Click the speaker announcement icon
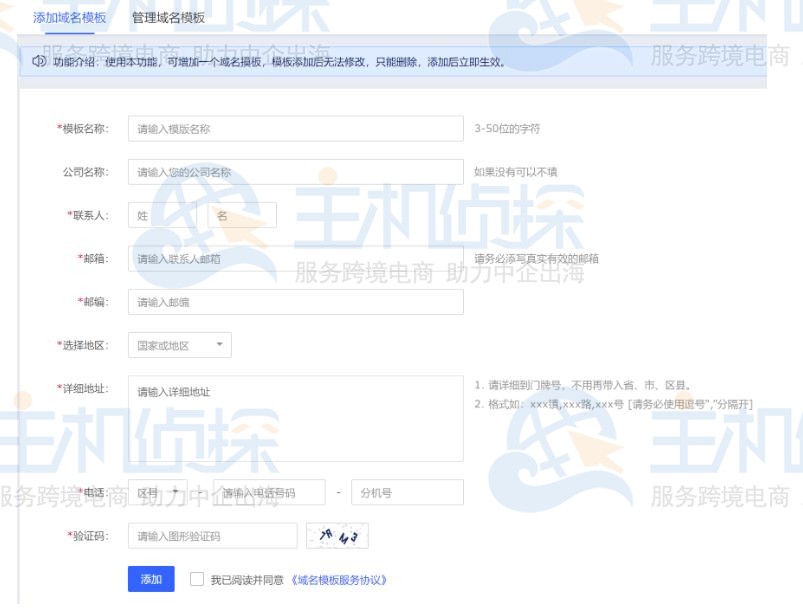 point(39,62)
